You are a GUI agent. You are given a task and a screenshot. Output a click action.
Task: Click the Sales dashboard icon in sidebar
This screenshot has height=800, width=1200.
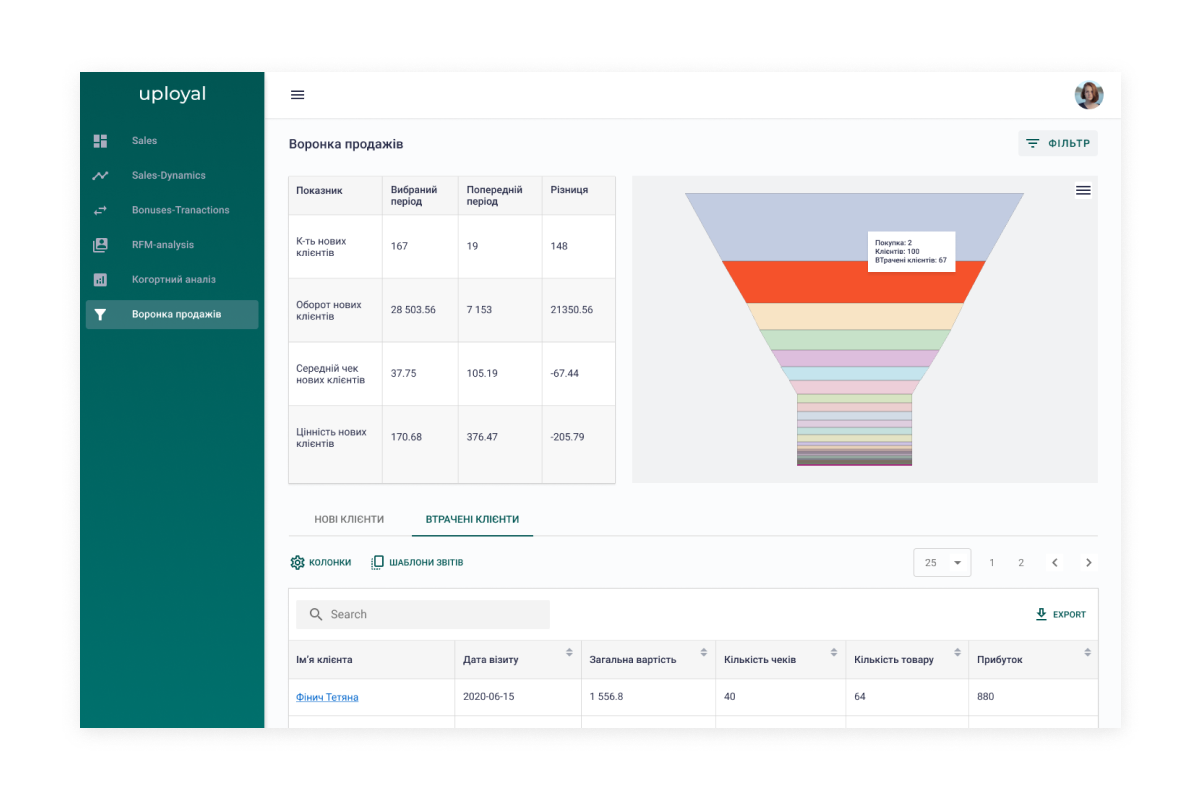100,141
